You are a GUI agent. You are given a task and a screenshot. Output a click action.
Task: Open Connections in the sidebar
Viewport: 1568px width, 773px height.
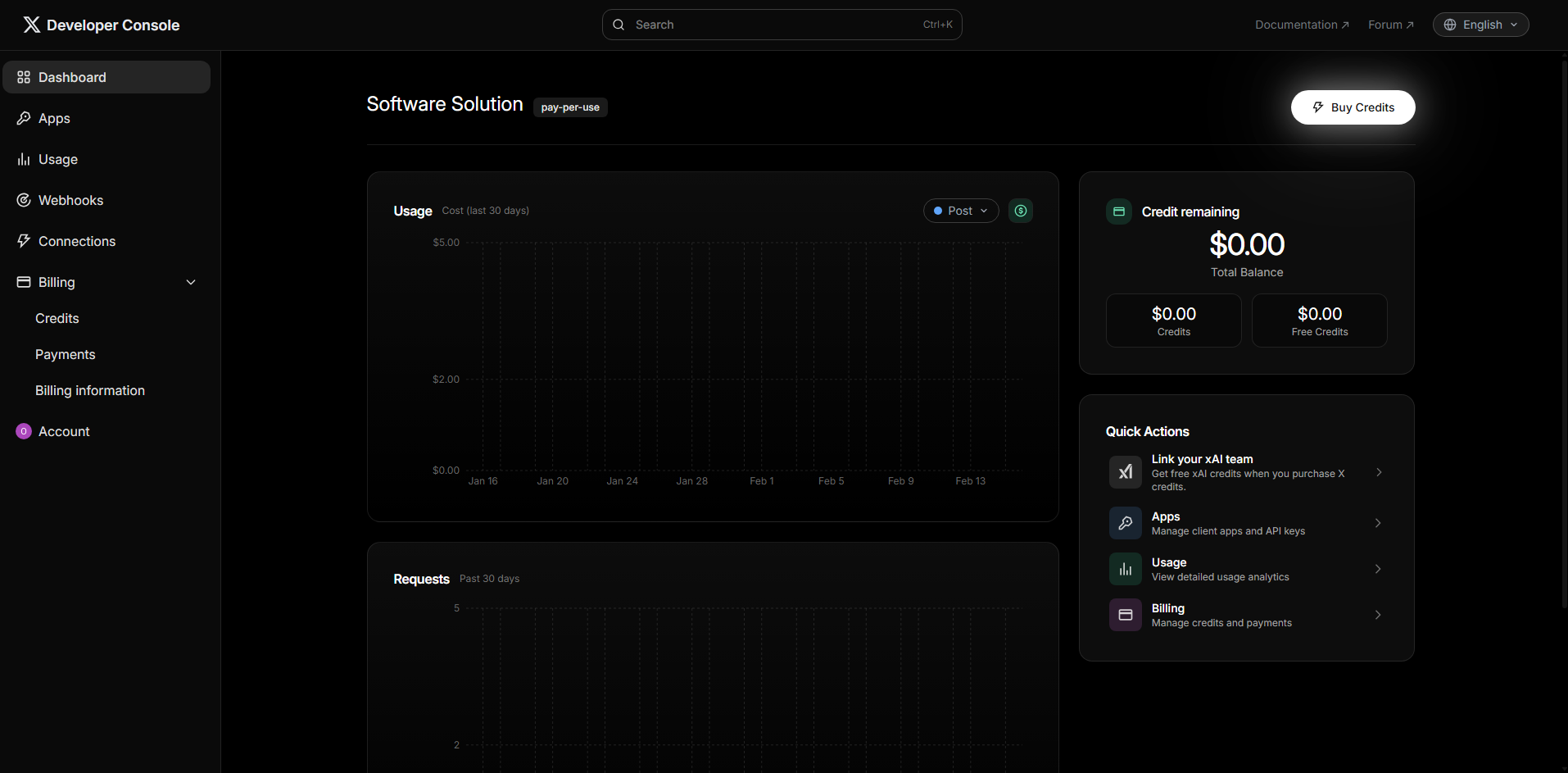coord(77,241)
